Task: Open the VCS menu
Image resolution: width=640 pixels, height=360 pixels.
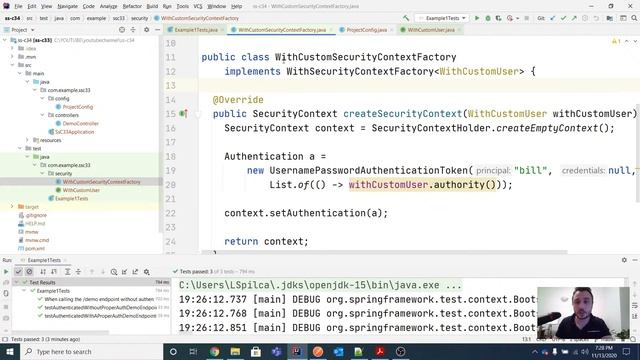Action: click(x=198, y=6)
